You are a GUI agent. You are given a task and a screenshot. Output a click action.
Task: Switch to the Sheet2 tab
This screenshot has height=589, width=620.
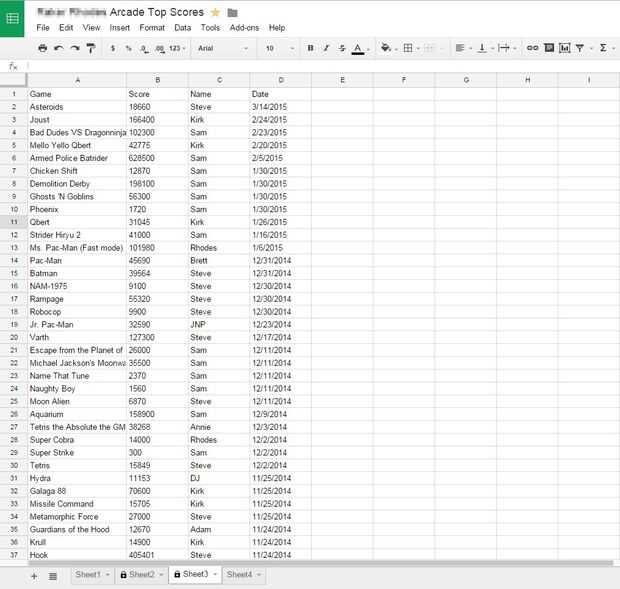(x=141, y=574)
